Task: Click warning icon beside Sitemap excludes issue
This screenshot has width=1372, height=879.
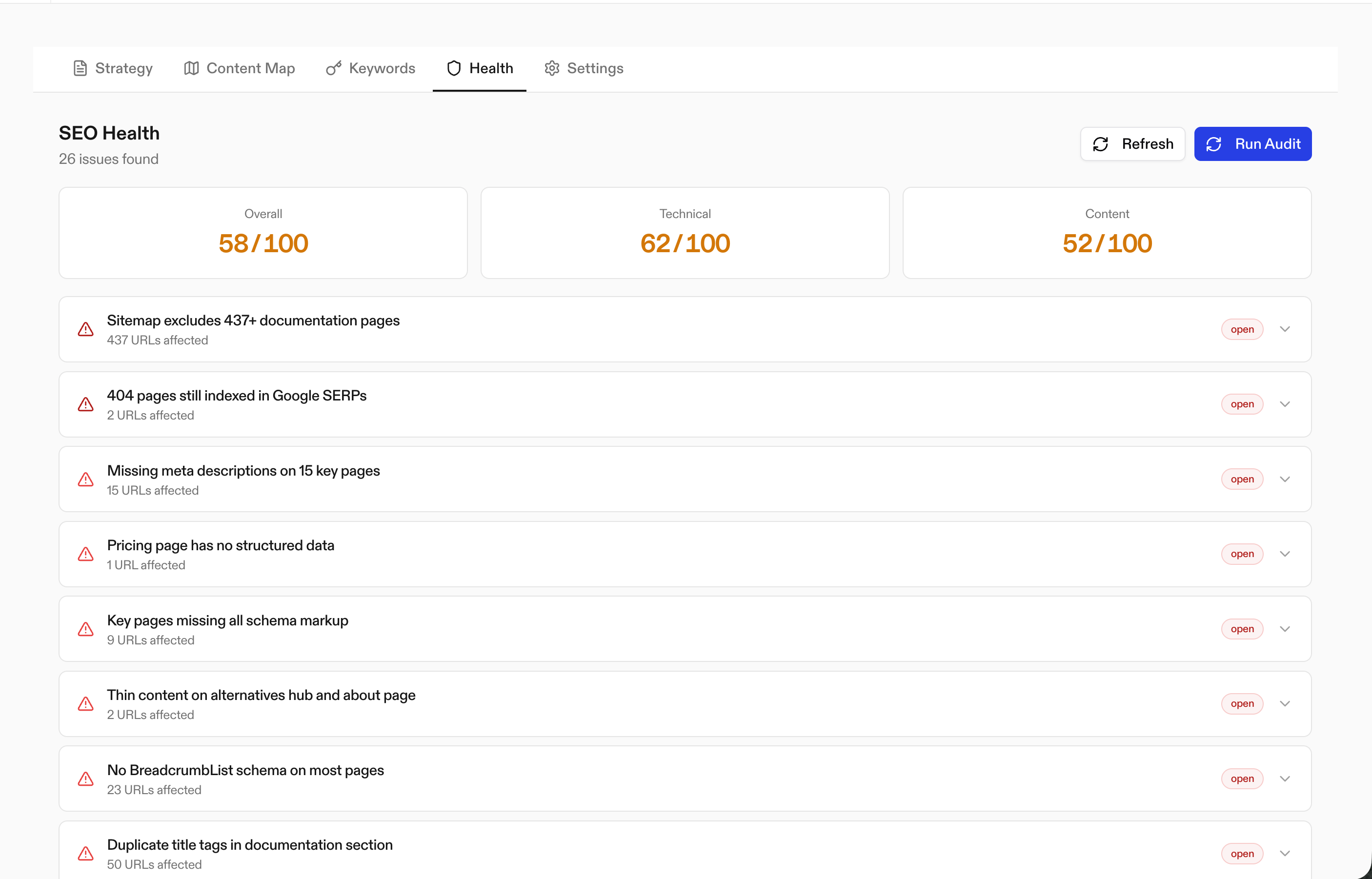Action: [x=86, y=329]
